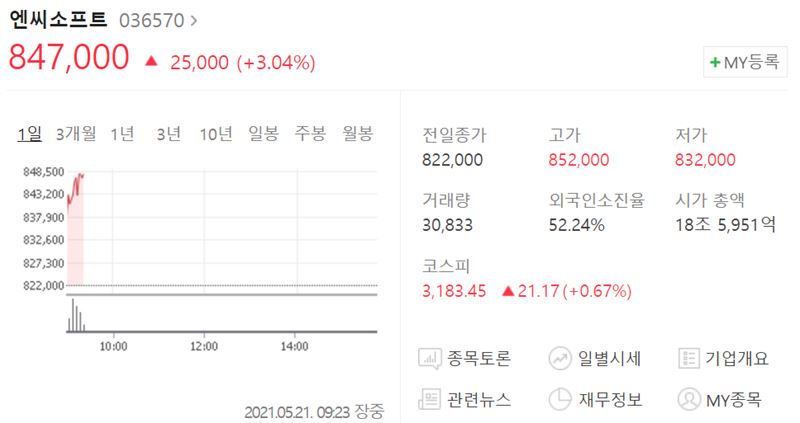Click the 종목토론 discussion icon
800x423 pixels.
pyautogui.click(x=430, y=358)
